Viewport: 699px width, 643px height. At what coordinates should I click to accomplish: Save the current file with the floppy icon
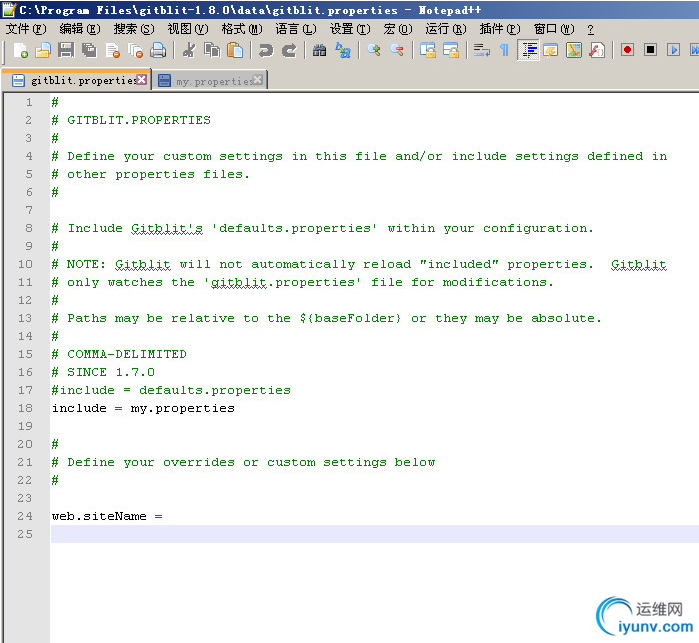click(66, 50)
